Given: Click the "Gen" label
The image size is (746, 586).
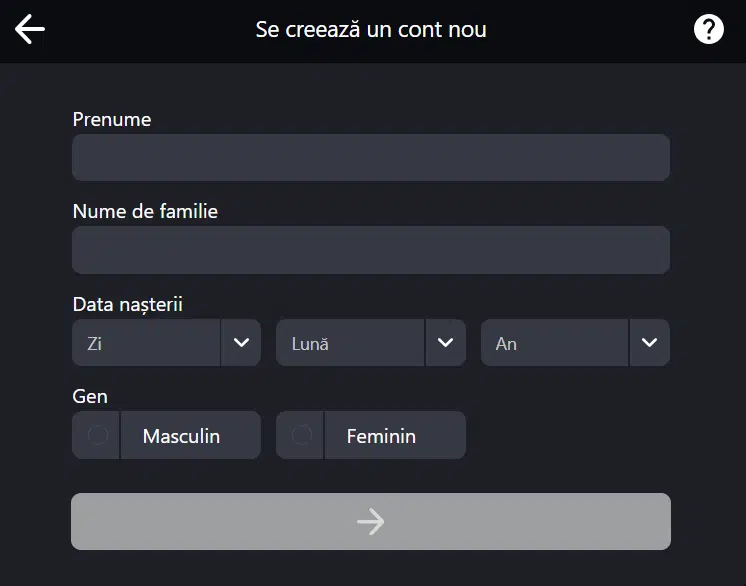Looking at the screenshot, I should (90, 396).
